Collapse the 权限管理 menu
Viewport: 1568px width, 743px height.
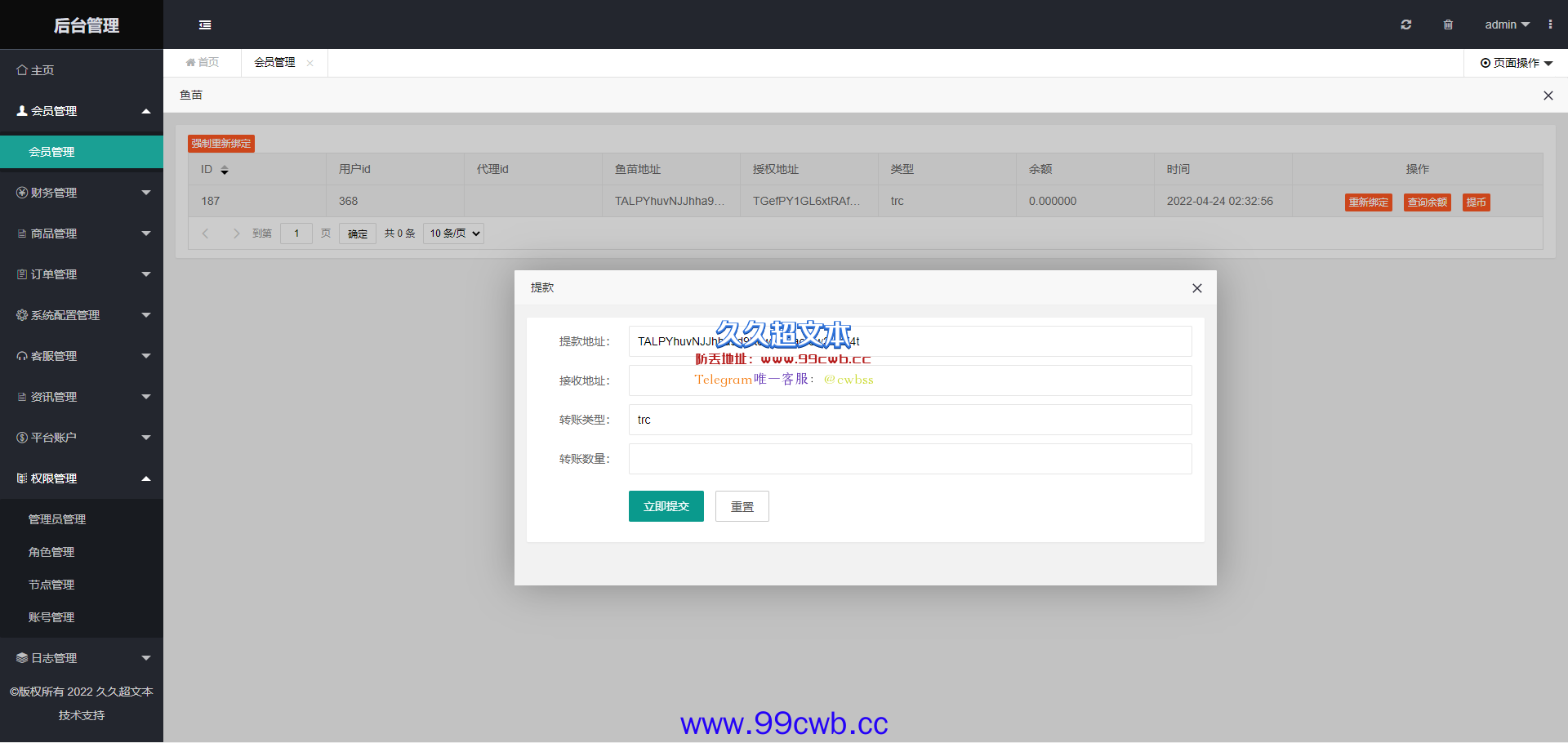[x=82, y=478]
